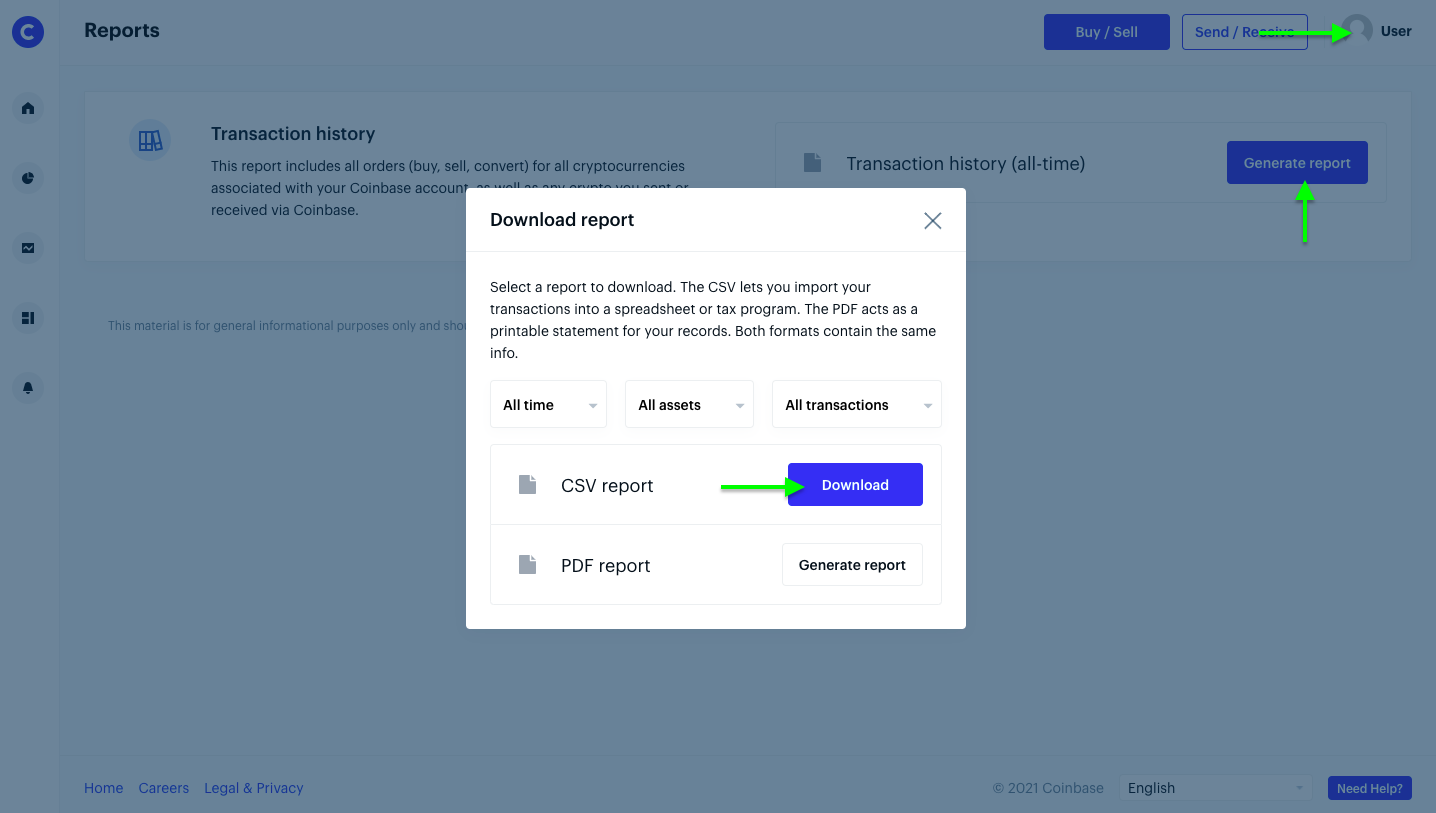Generate the PDF report

pos(852,565)
